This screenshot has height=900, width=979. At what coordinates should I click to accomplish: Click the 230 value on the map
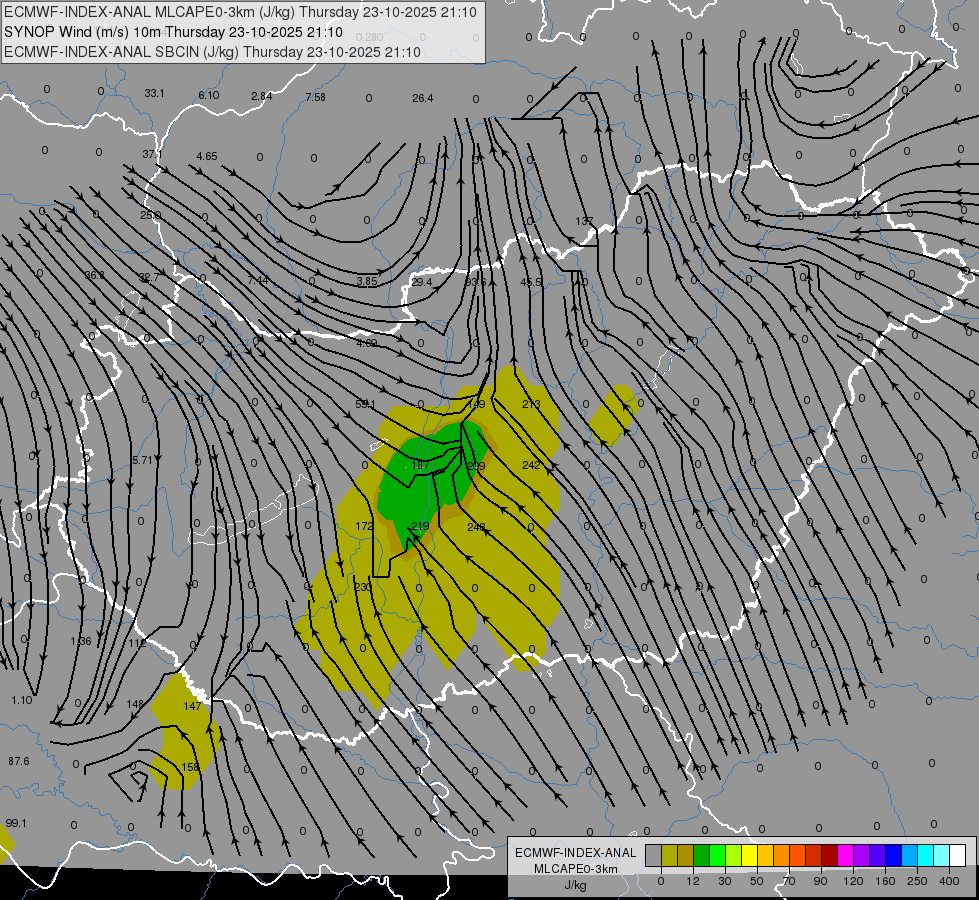pos(363,587)
